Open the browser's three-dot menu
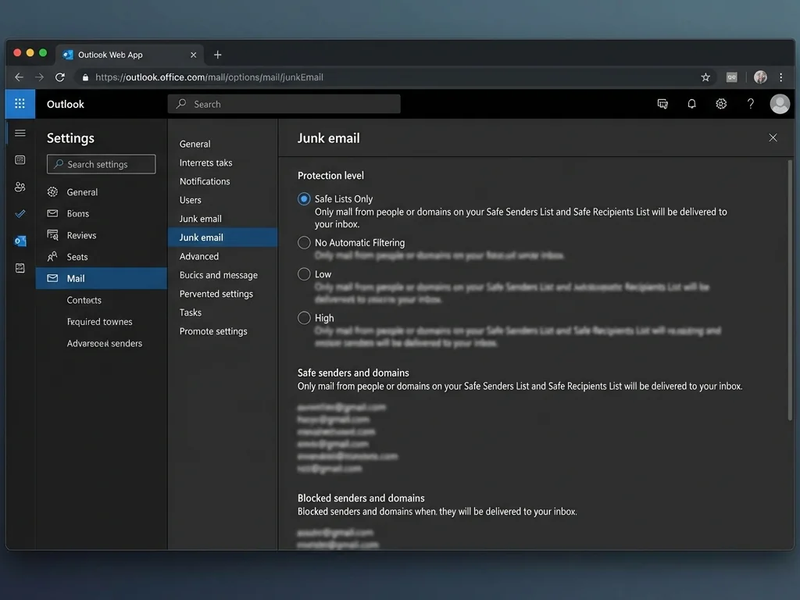 (781, 77)
